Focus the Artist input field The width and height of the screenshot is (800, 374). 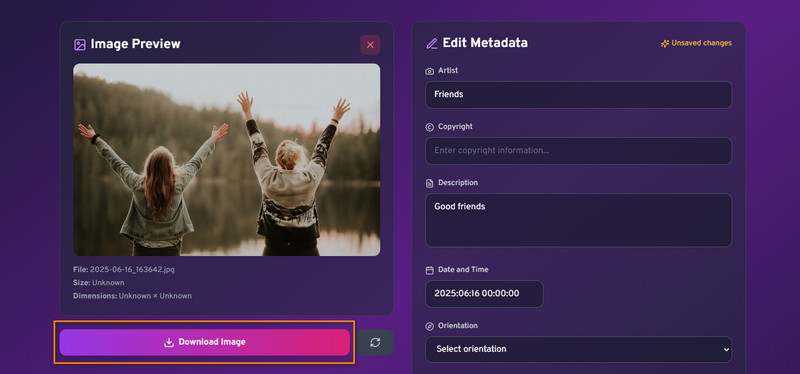coord(579,95)
